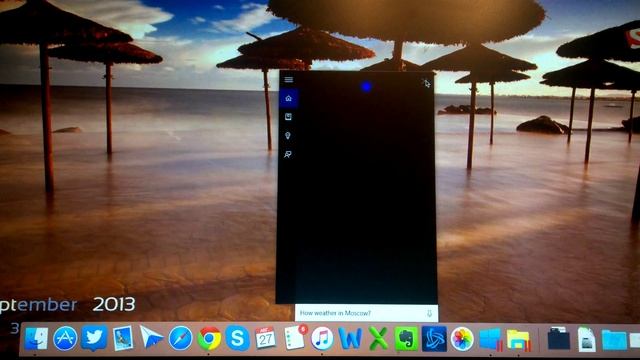Viewport: 640px width, 360px height.
Task: Open Windows File Explorer dock icon
Action: click(x=518, y=340)
